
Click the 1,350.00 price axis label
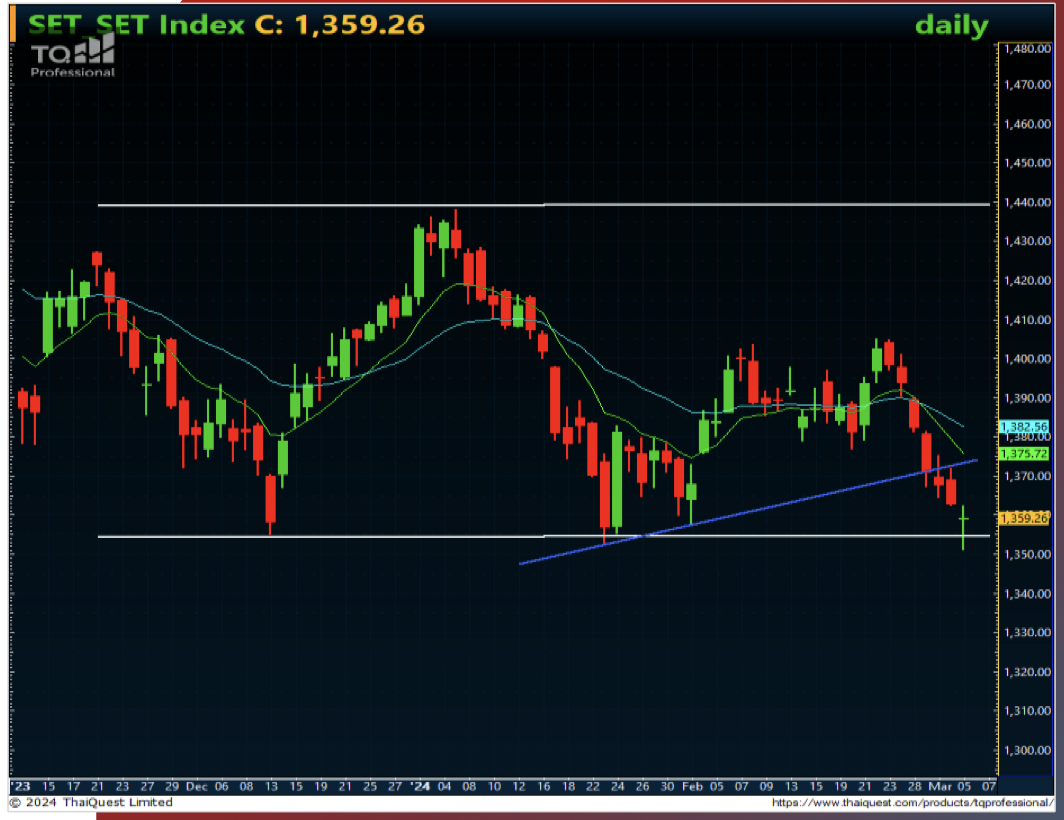(1027, 555)
